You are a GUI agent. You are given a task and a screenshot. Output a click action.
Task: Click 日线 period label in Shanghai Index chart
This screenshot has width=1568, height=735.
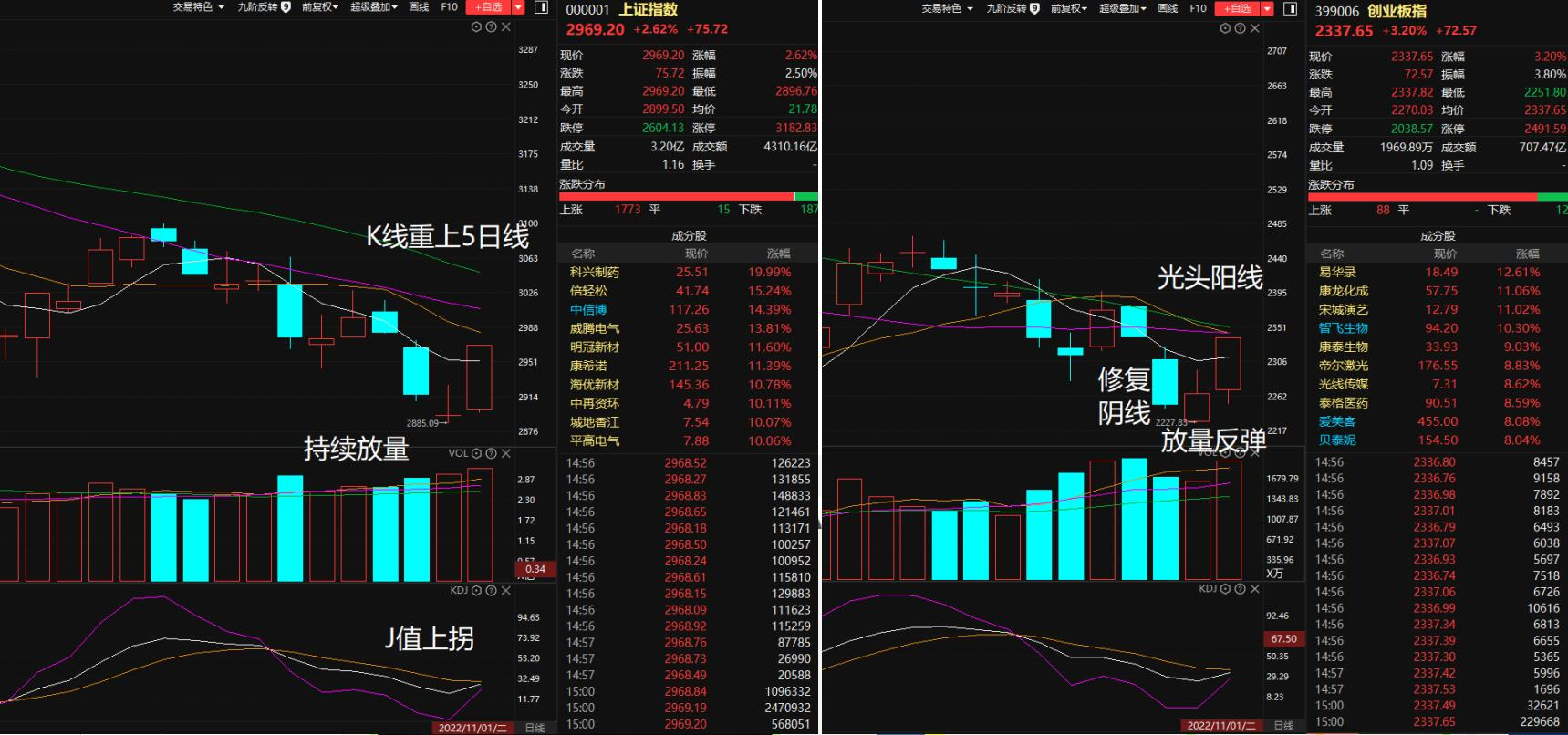tap(535, 728)
